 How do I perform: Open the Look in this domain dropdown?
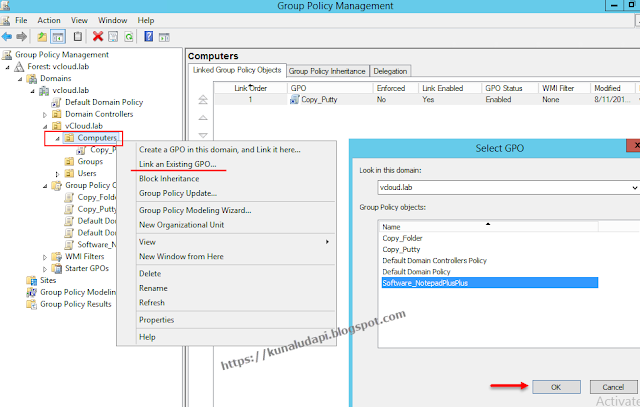pos(634,188)
